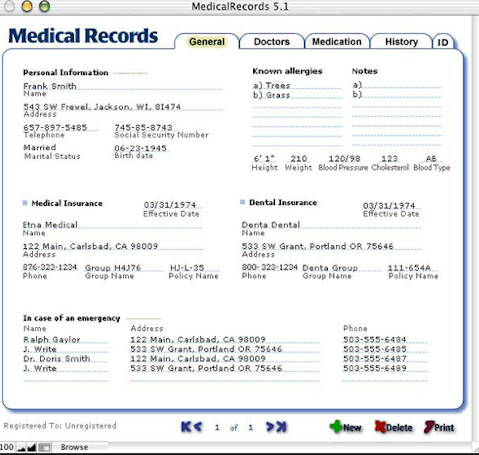Jump to the last record arrow
This screenshot has height=455, width=479.
282,427
